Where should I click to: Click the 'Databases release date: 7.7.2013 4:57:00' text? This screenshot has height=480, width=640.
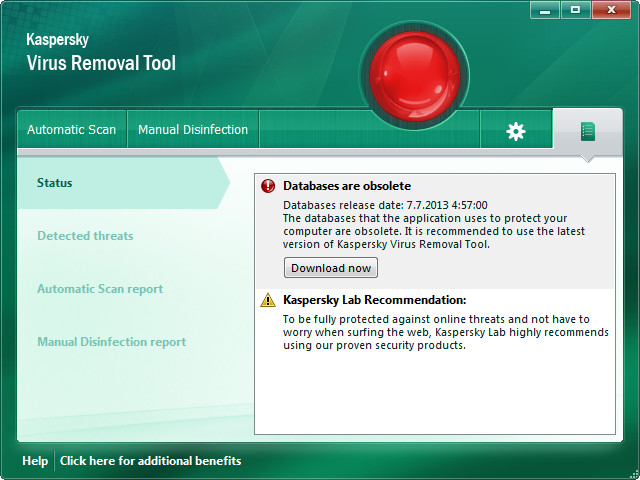click(385, 205)
